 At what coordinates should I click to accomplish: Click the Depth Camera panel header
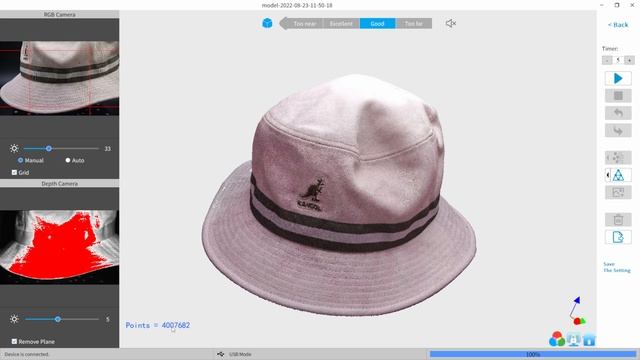(60, 184)
